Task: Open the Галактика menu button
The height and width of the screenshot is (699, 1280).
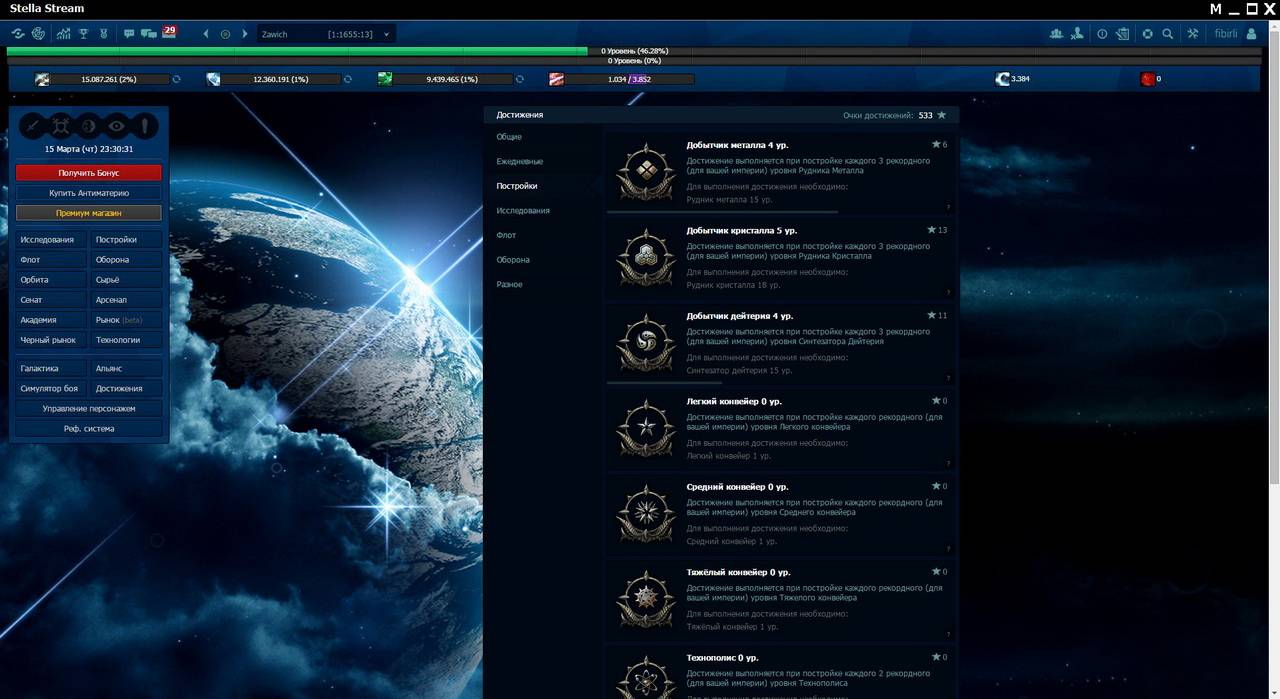Action: pos(49,368)
